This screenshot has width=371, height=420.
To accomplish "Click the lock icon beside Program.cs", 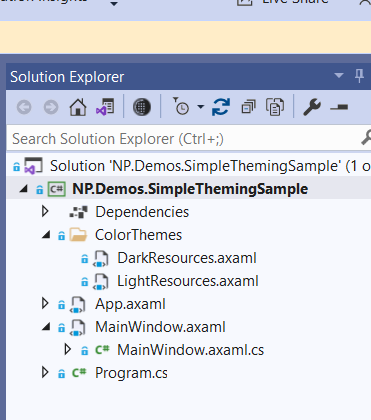I will point(62,374).
